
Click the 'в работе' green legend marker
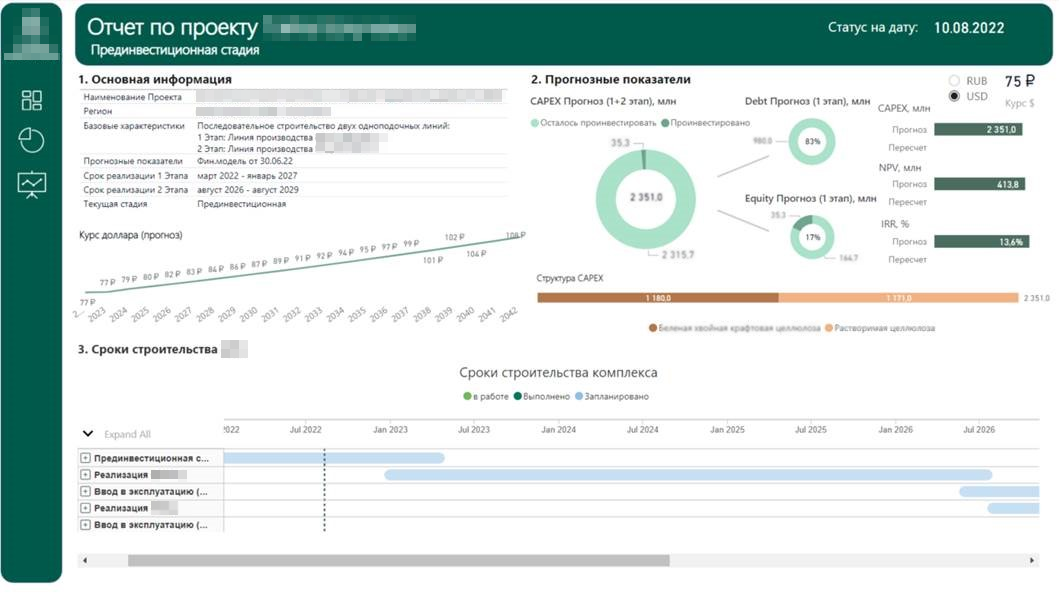click(x=467, y=397)
